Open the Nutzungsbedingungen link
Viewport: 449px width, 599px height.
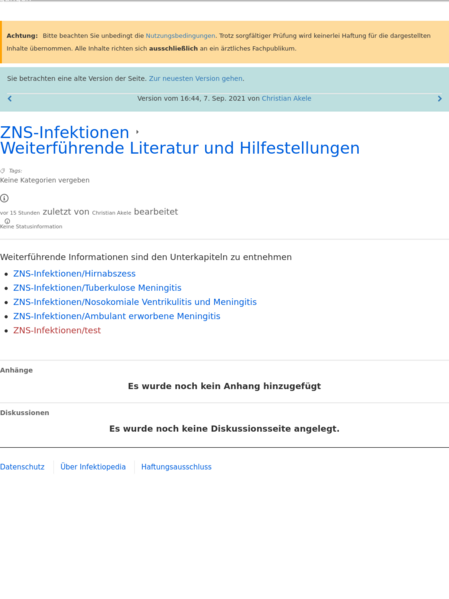(x=180, y=36)
